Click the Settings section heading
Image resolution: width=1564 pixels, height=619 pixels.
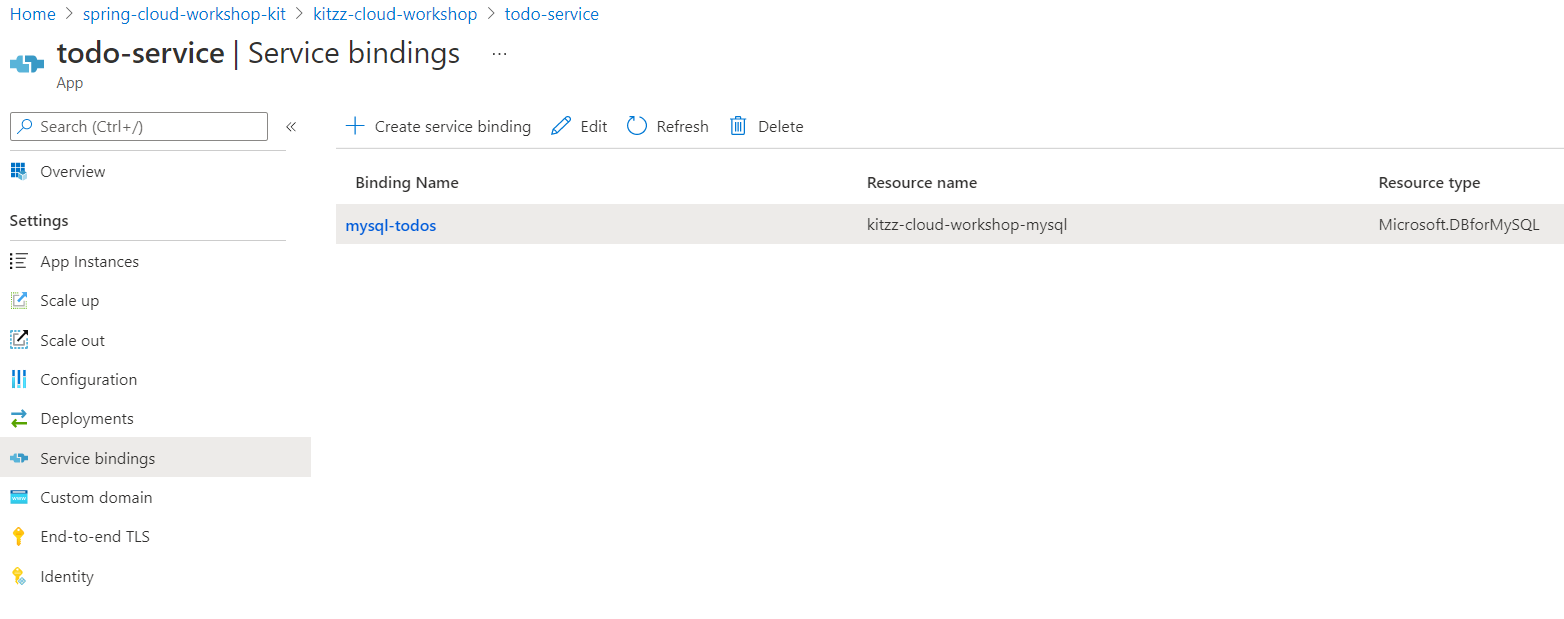tap(39, 221)
